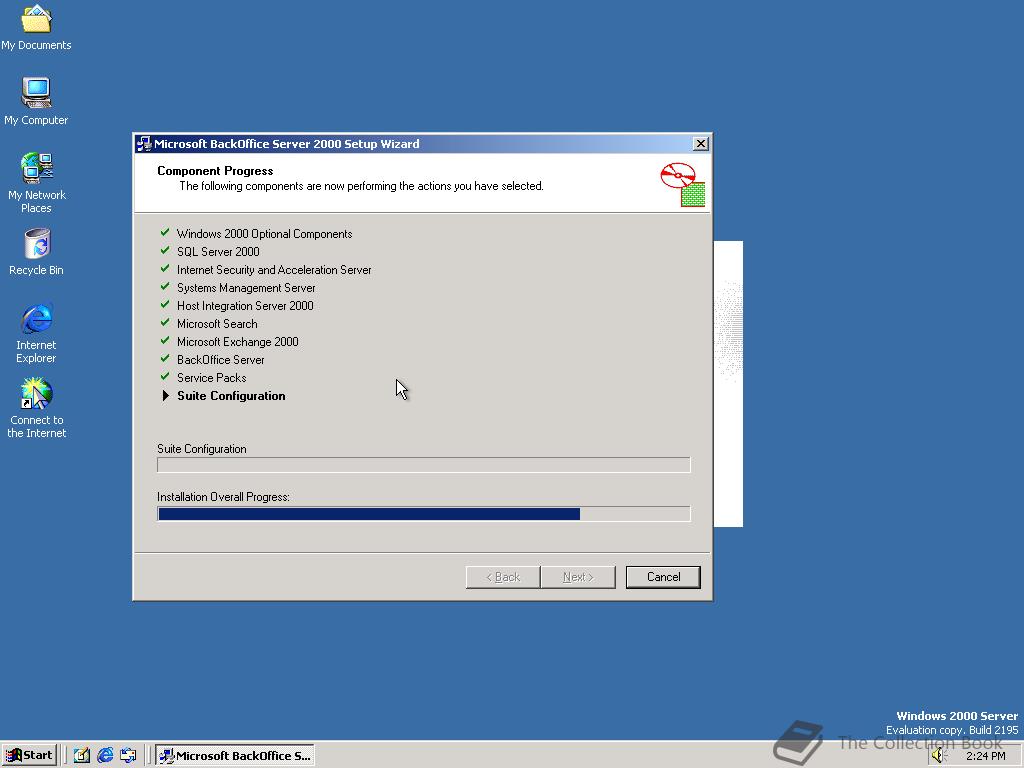Screen dimensions: 1024x768
Task: Click the Microsoft Search text
Action: tap(217, 324)
